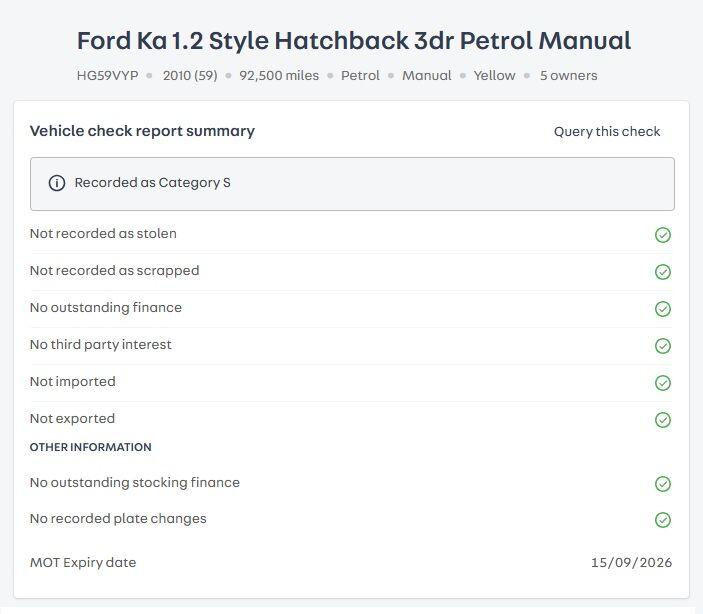703x614 pixels.
Task: Click the '92,500 miles' mileage text
Action: point(279,75)
